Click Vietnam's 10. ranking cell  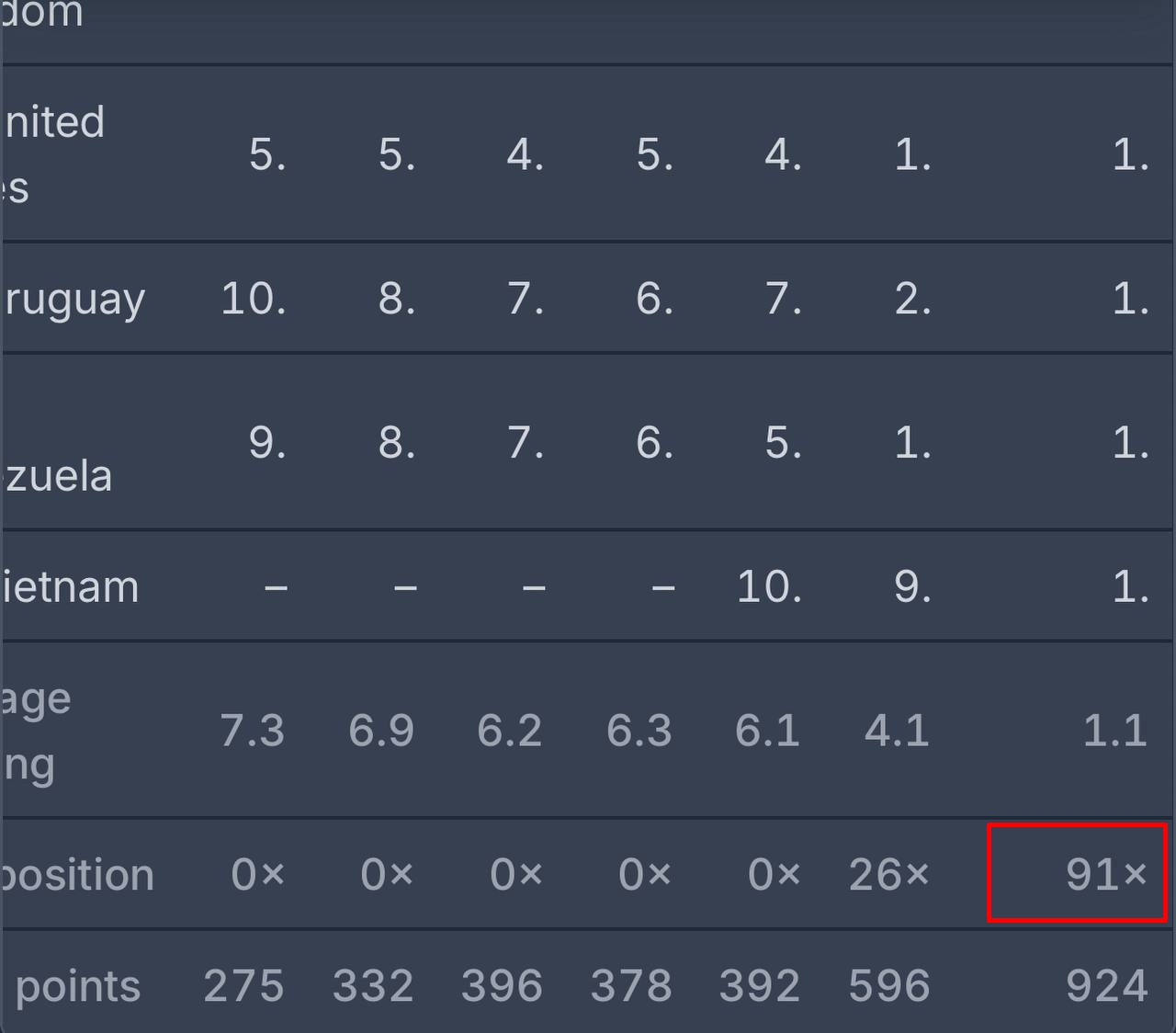[x=770, y=586]
